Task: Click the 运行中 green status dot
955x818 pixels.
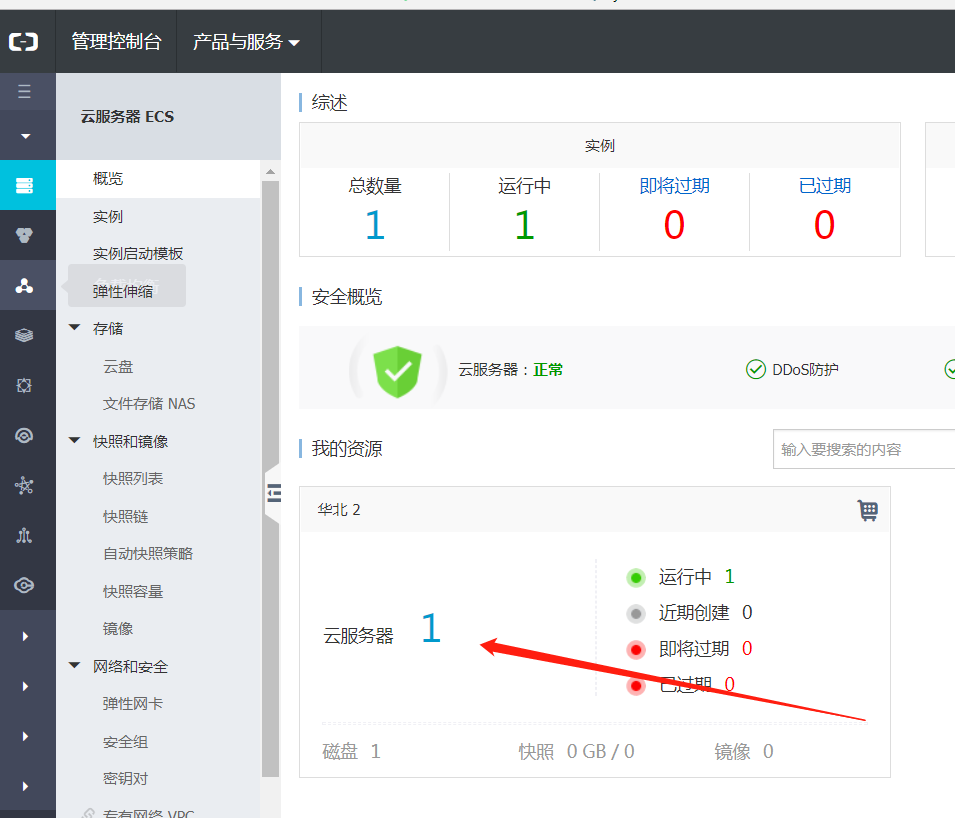Action: [636, 577]
